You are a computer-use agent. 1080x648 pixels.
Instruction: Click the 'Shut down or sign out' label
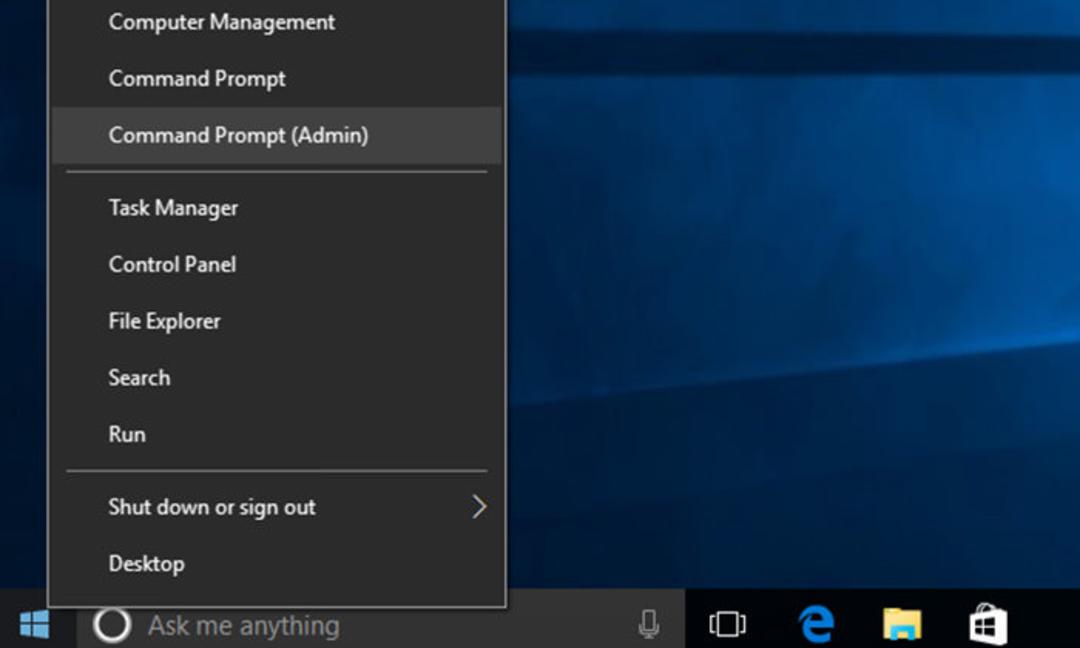pyautogui.click(x=212, y=508)
